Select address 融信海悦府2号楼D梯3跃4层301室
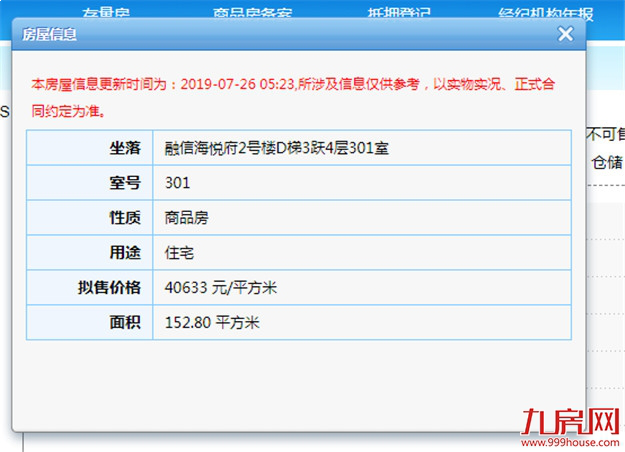The image size is (625, 452). point(276,148)
